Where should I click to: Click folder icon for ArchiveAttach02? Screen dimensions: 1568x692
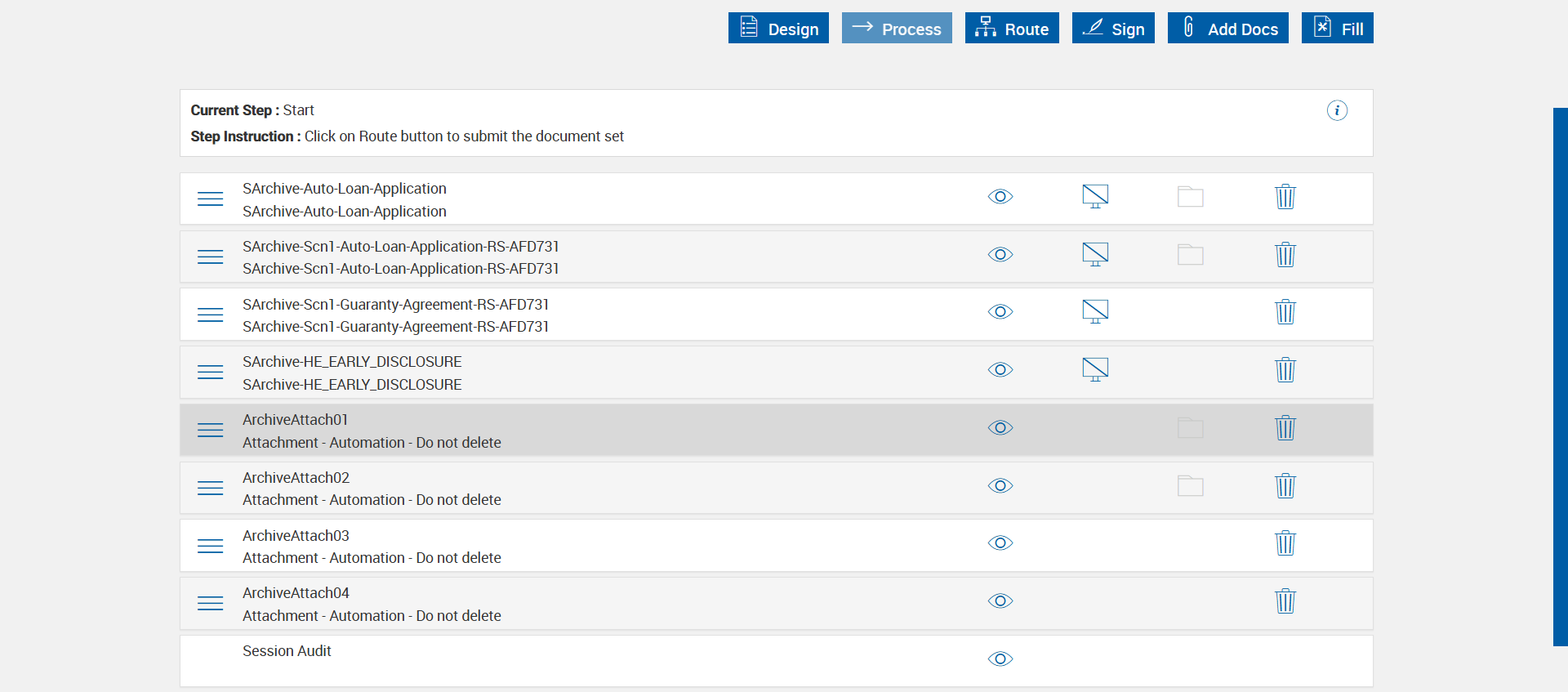[1190, 486]
